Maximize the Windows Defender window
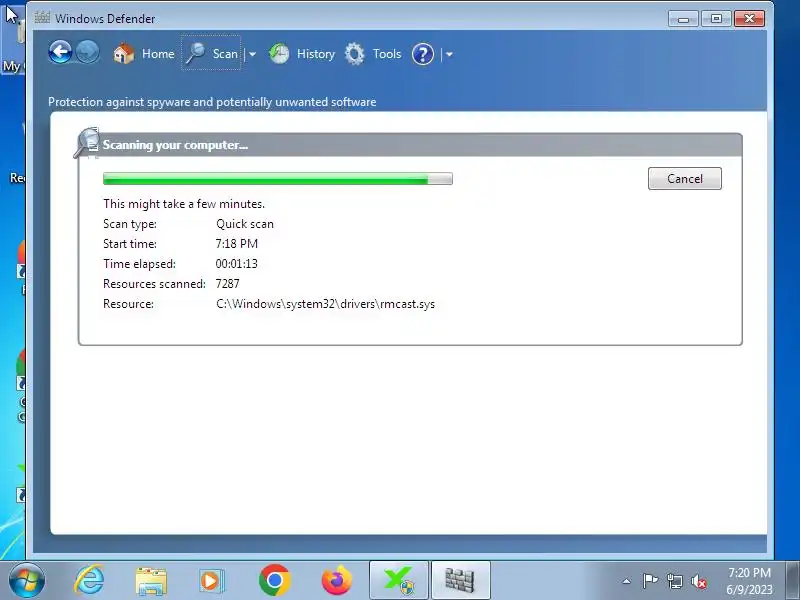The height and width of the screenshot is (600, 800). click(716, 19)
